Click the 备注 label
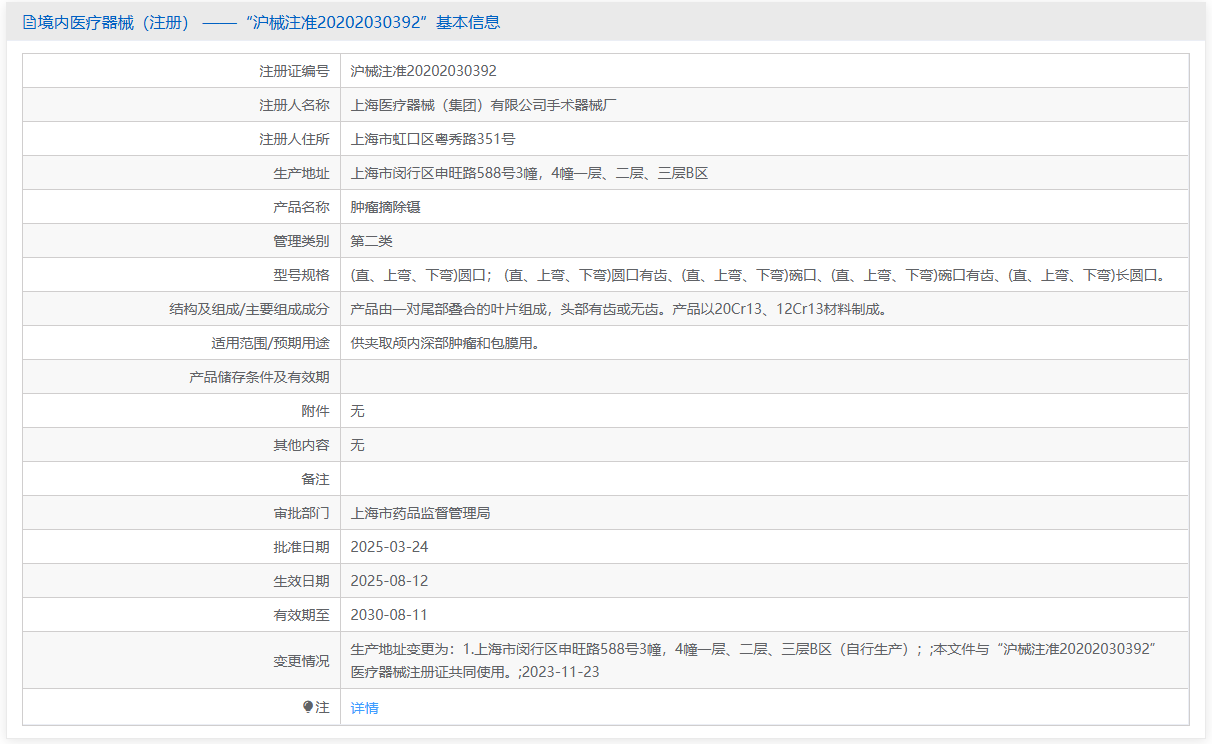The image size is (1212, 744). (315, 479)
